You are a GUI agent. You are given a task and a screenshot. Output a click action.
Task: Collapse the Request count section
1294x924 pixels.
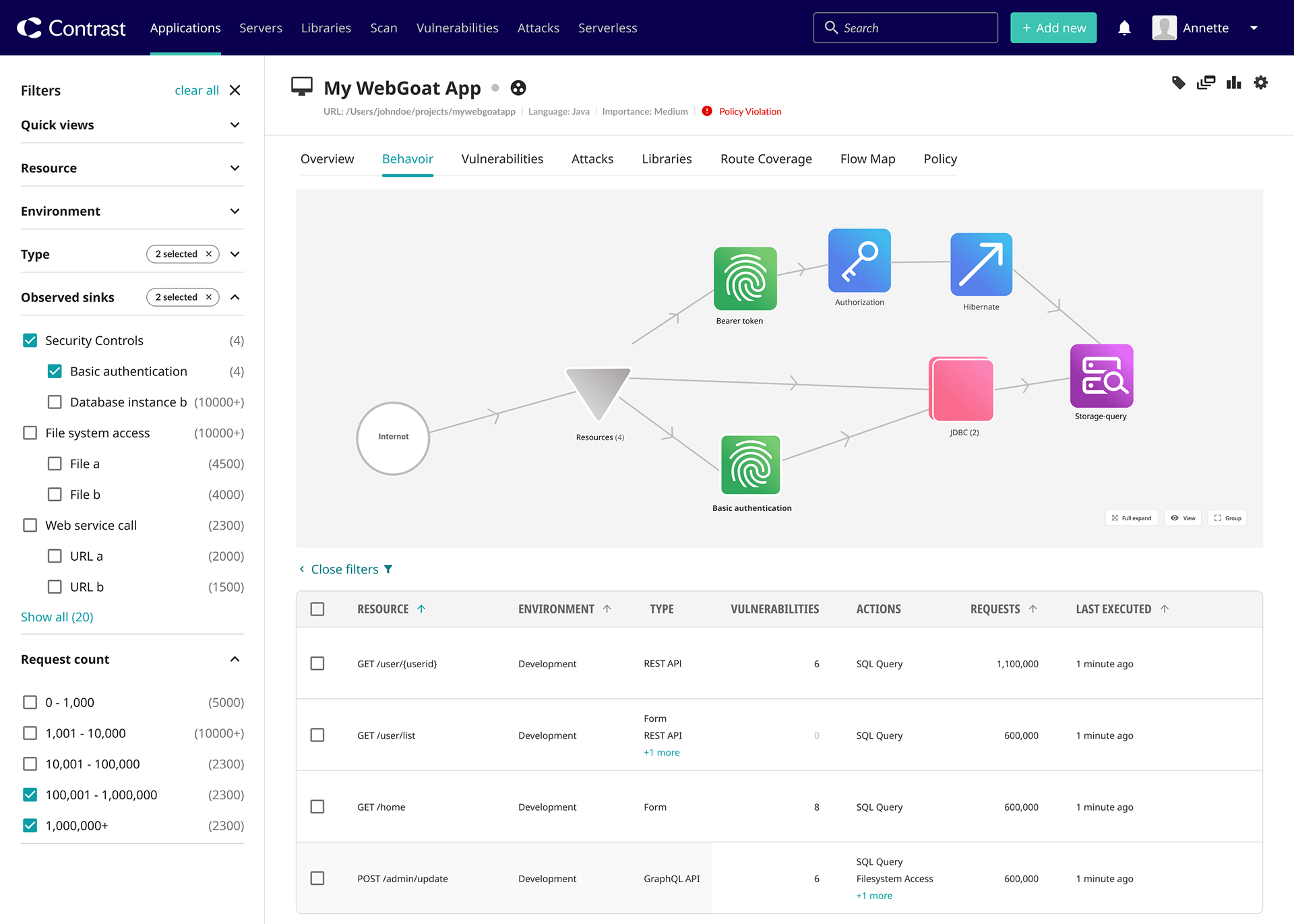(235, 659)
